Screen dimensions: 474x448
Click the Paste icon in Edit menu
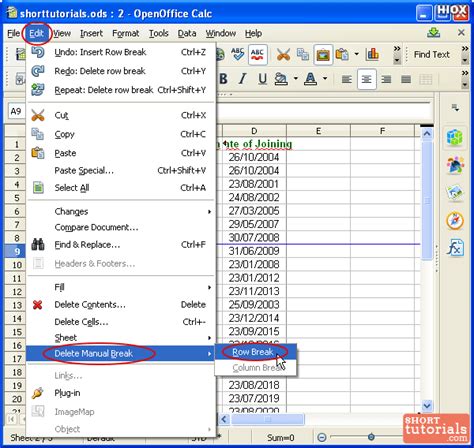click(38, 153)
